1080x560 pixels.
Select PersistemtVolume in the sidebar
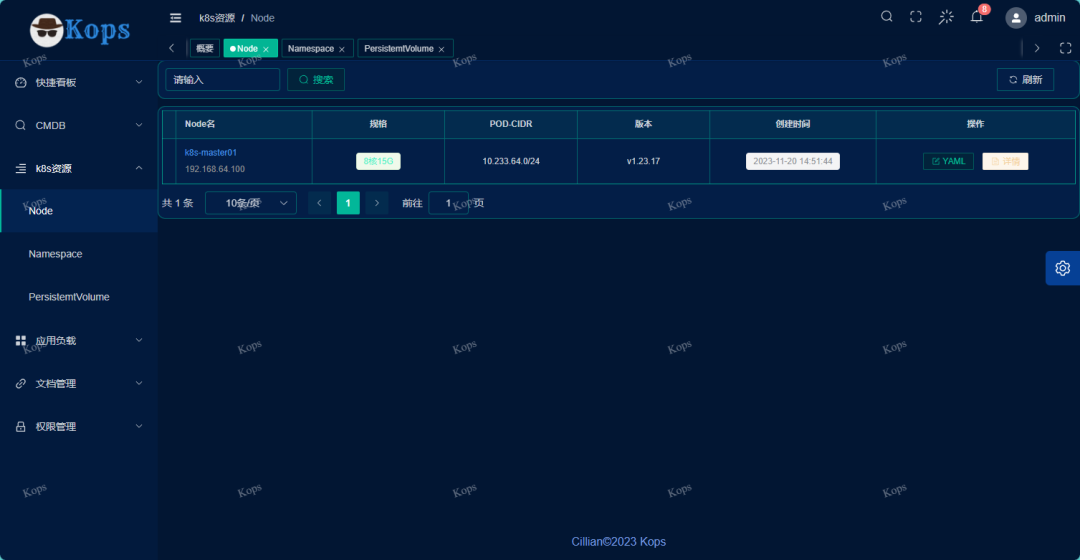point(79,297)
